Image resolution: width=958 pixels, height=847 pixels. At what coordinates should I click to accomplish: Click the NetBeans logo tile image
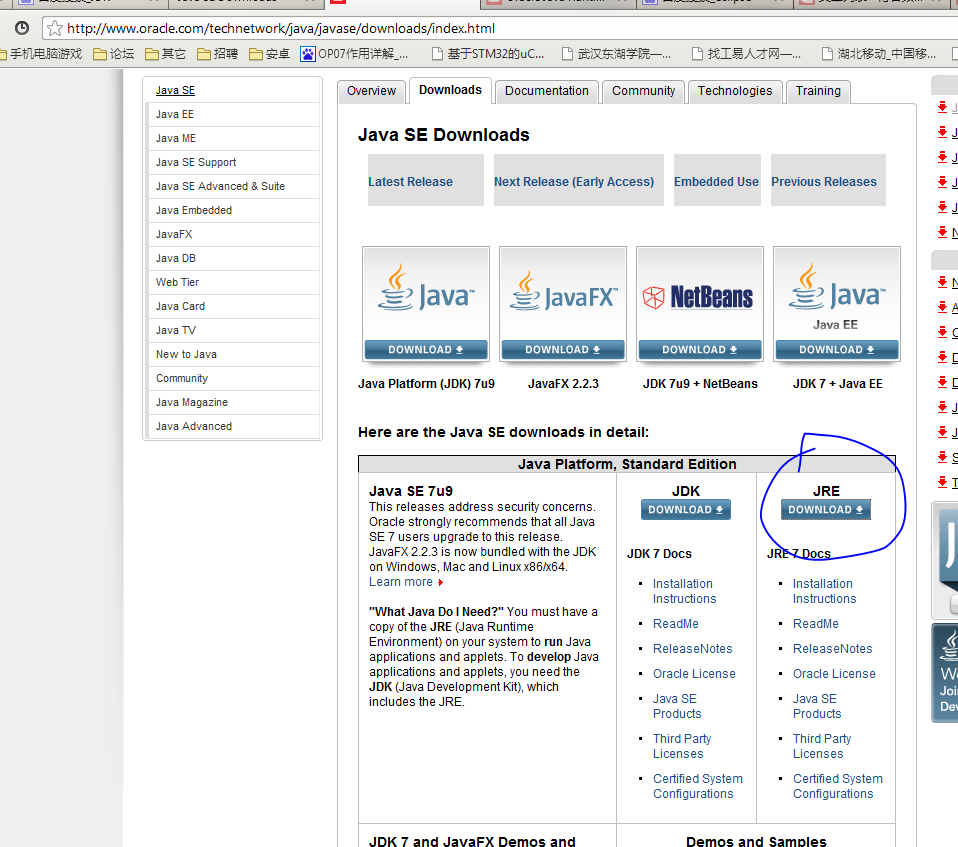(x=700, y=295)
